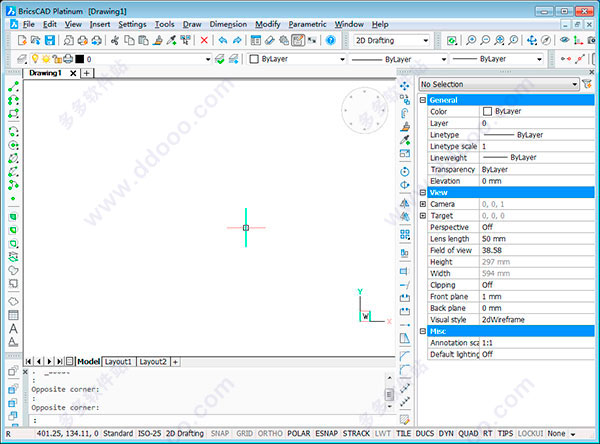The image size is (600, 444).
Task: Click the Match Properties brush icon
Action: coord(157,40)
